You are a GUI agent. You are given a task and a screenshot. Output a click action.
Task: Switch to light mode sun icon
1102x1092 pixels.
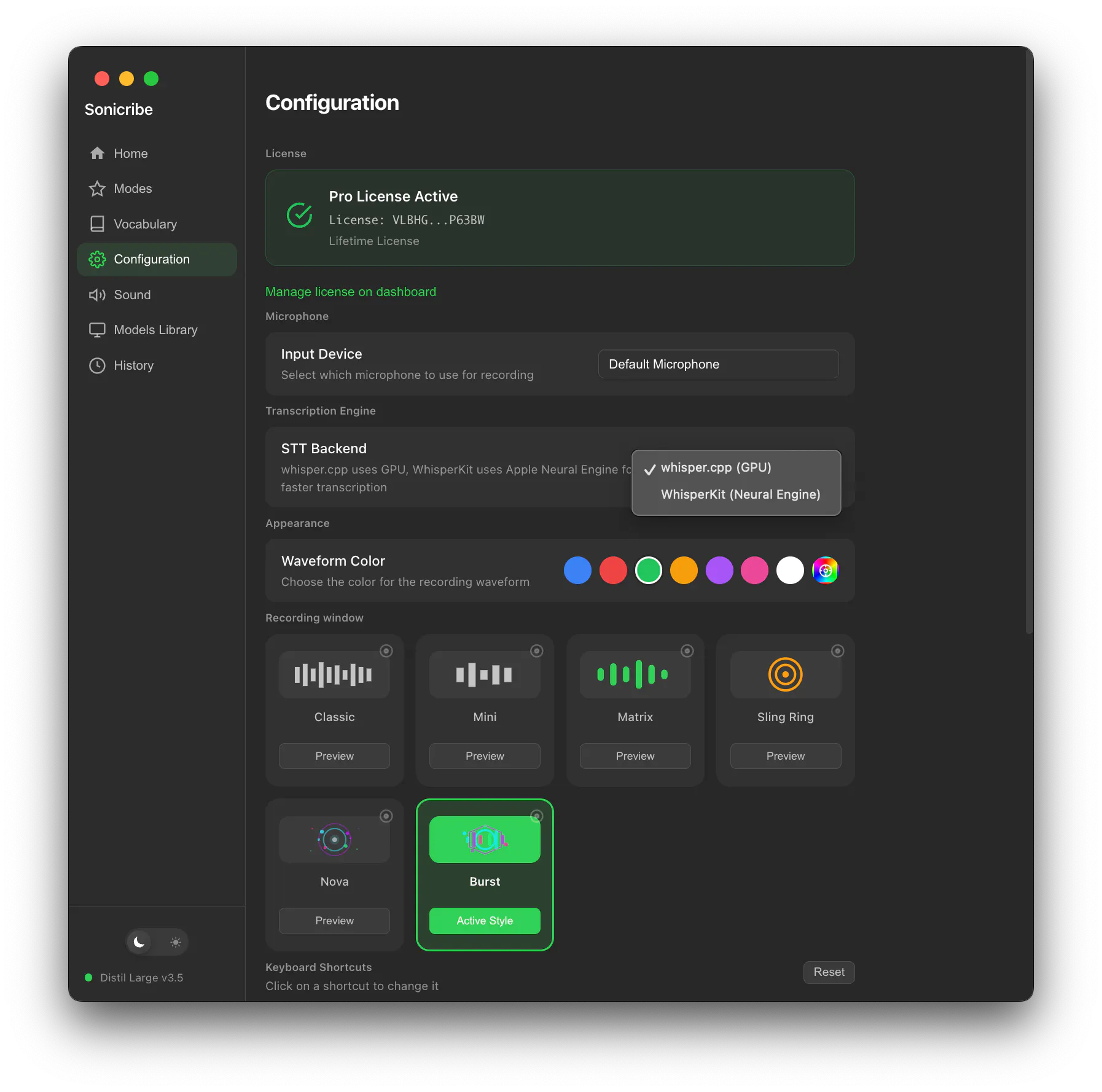click(x=176, y=942)
